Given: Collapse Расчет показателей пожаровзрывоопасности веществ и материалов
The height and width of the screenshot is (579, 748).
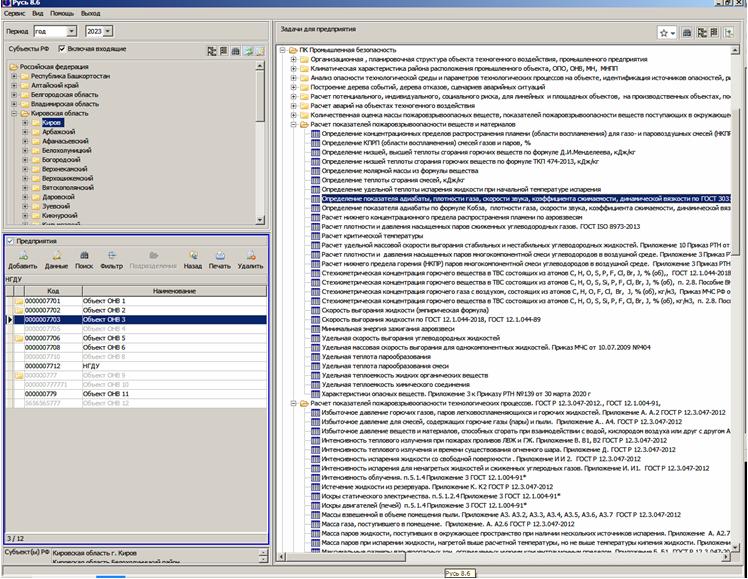Looking at the screenshot, I should tap(294, 124).
